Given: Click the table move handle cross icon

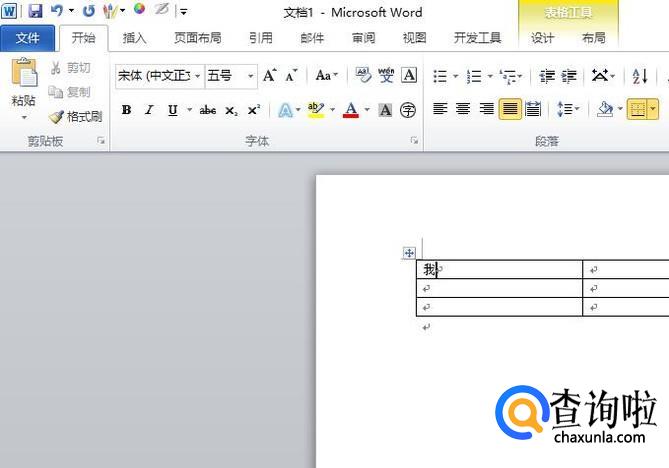Looking at the screenshot, I should [409, 253].
